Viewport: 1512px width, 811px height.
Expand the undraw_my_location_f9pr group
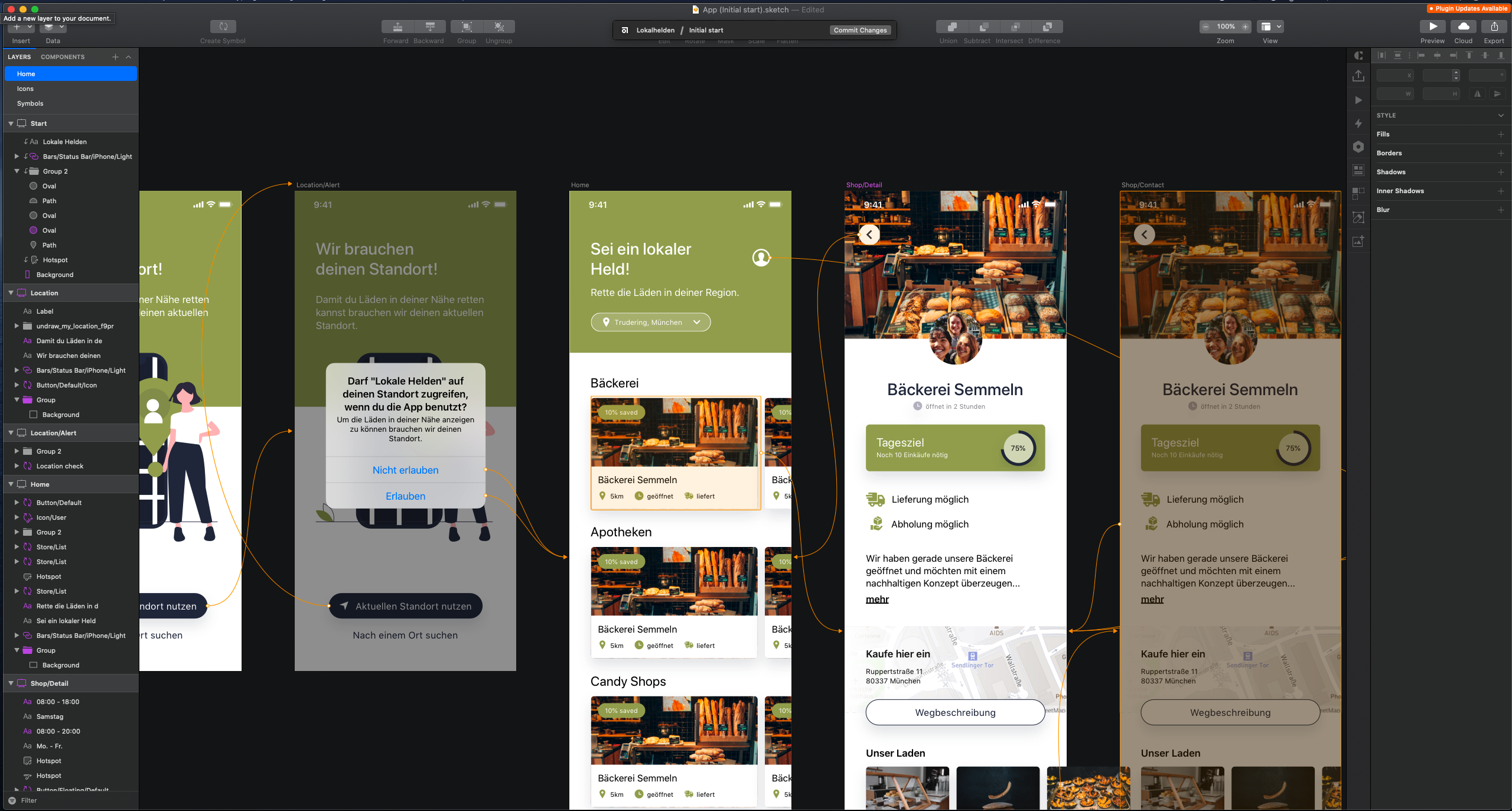(17, 326)
